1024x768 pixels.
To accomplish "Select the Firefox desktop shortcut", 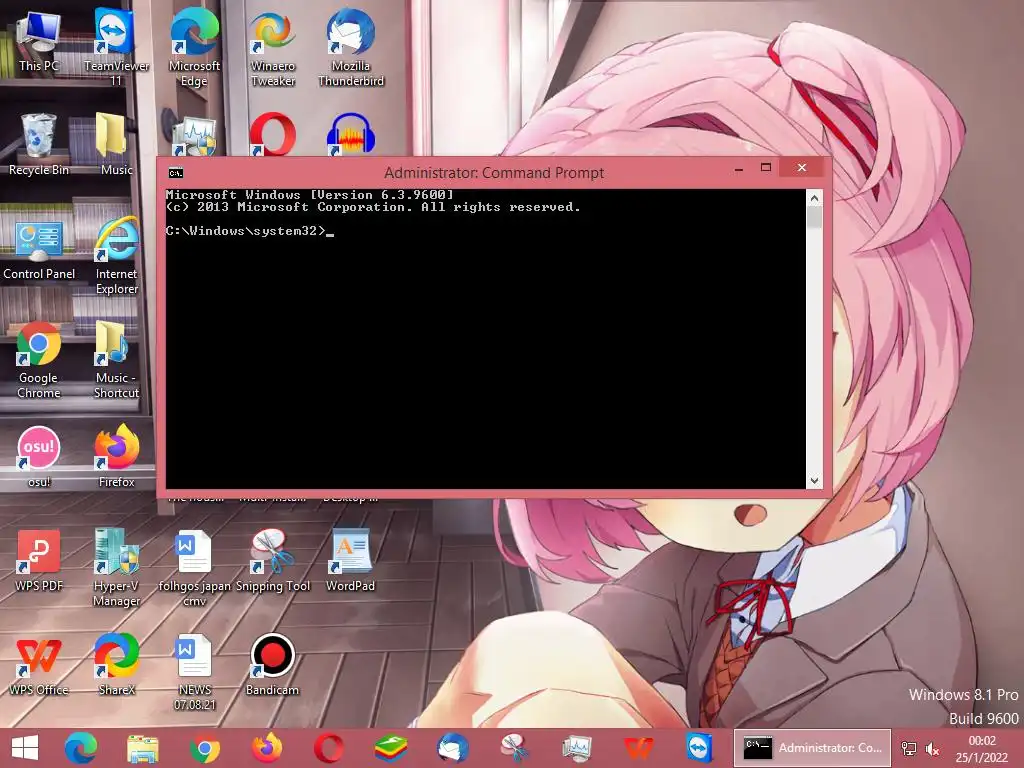I will [116, 456].
